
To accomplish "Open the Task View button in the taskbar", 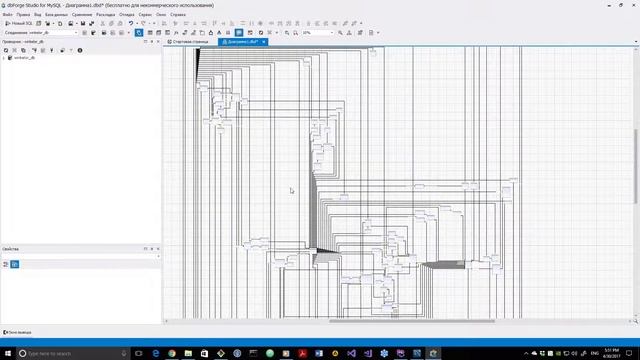I will click(x=139, y=353).
